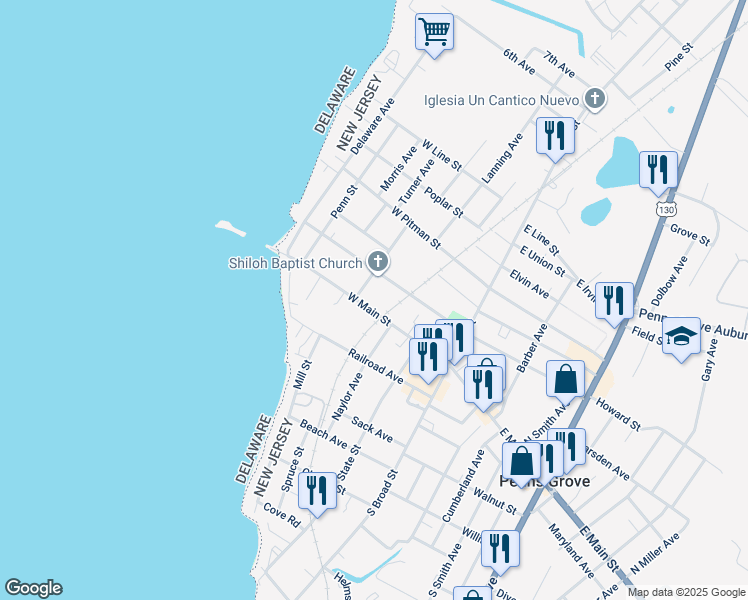Click the restaurant marker beside Lanning Ave
This screenshot has width=748, height=600.
click(x=555, y=135)
